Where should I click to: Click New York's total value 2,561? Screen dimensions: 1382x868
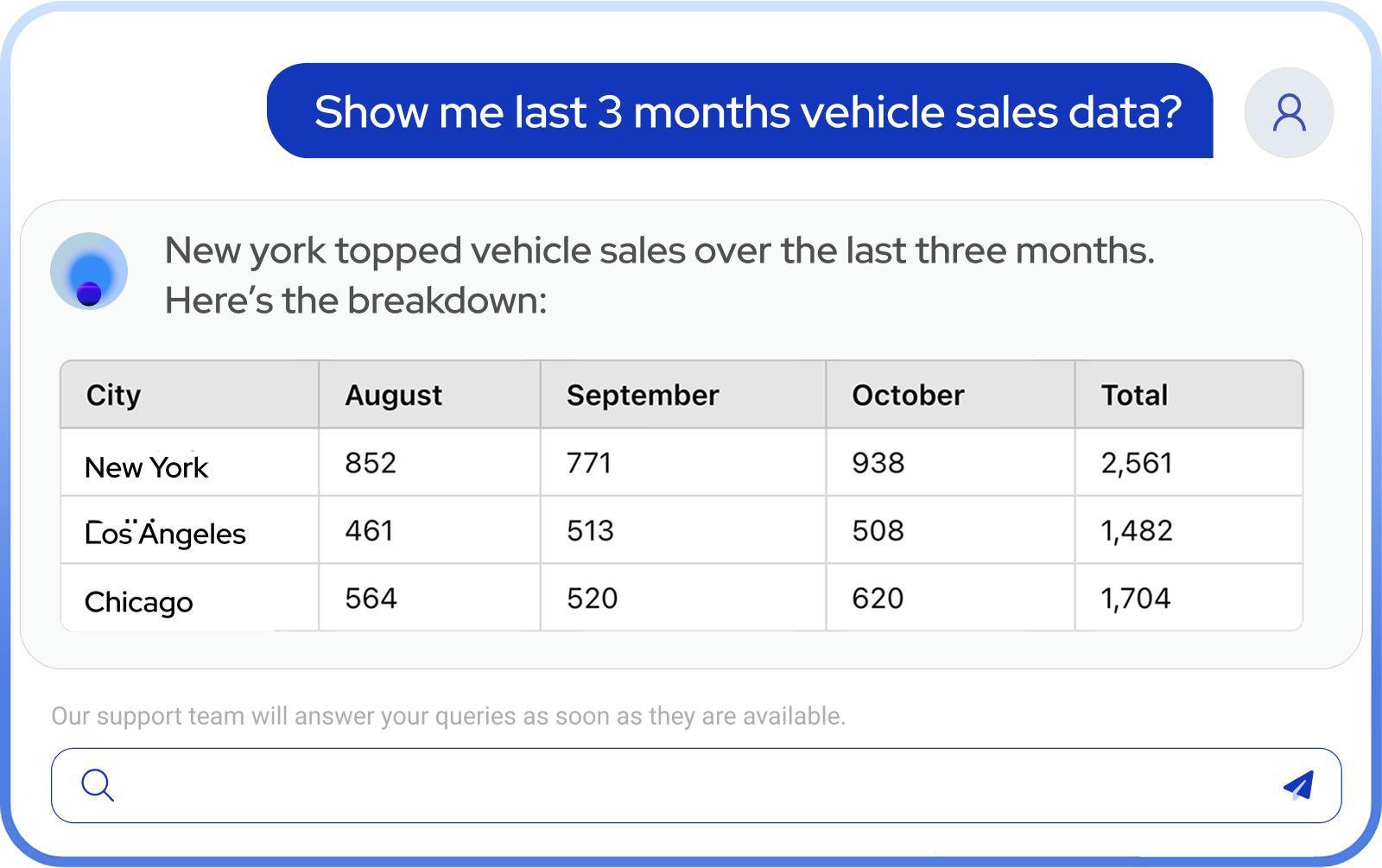coord(1137,463)
